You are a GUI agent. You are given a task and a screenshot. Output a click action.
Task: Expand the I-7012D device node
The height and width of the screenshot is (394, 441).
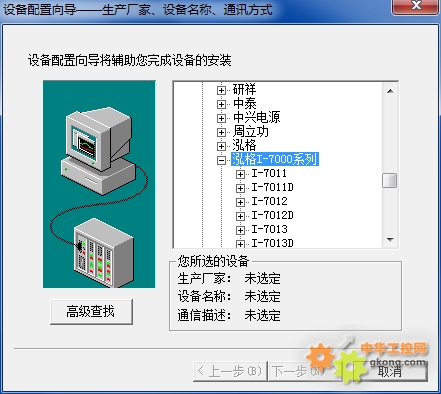[240, 216]
